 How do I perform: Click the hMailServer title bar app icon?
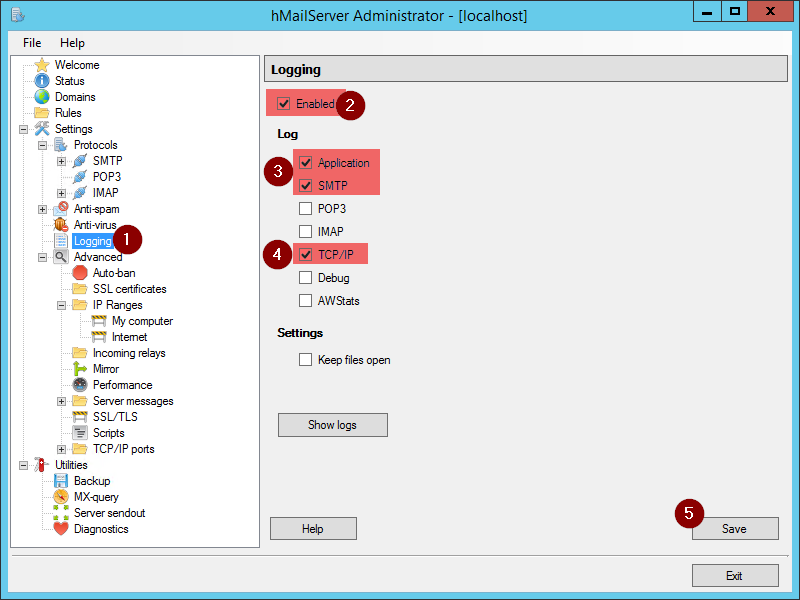(x=17, y=15)
